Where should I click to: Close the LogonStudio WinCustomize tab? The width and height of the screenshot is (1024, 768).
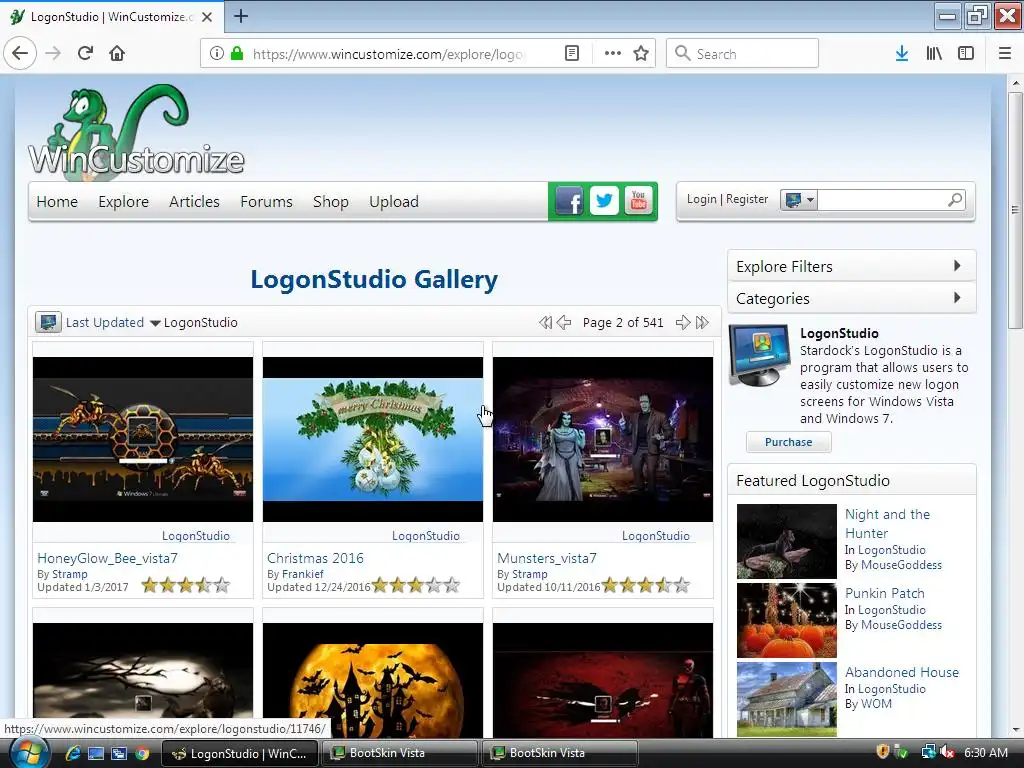[x=207, y=17]
